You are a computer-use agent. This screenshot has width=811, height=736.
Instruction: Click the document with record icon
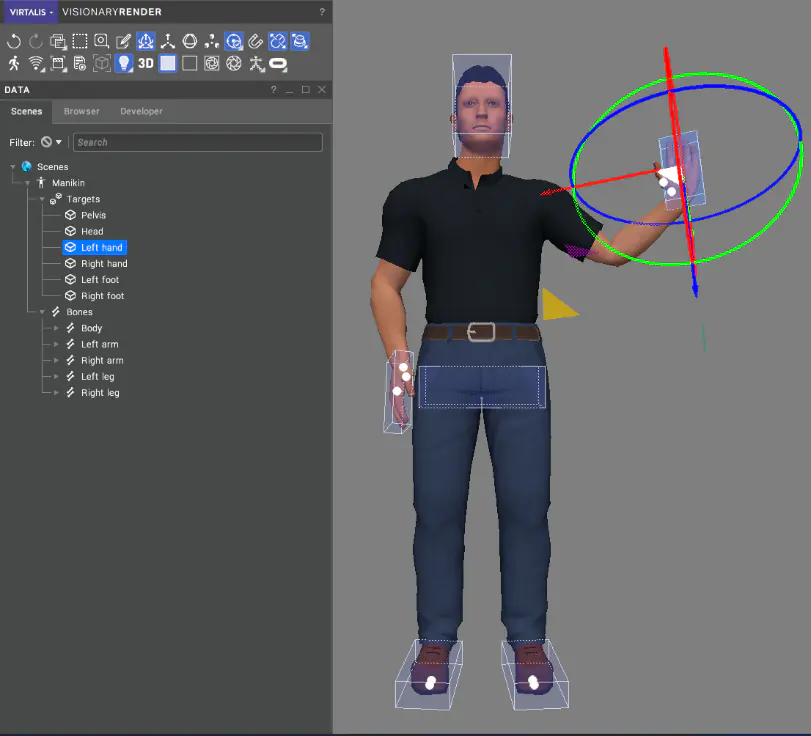[80, 64]
